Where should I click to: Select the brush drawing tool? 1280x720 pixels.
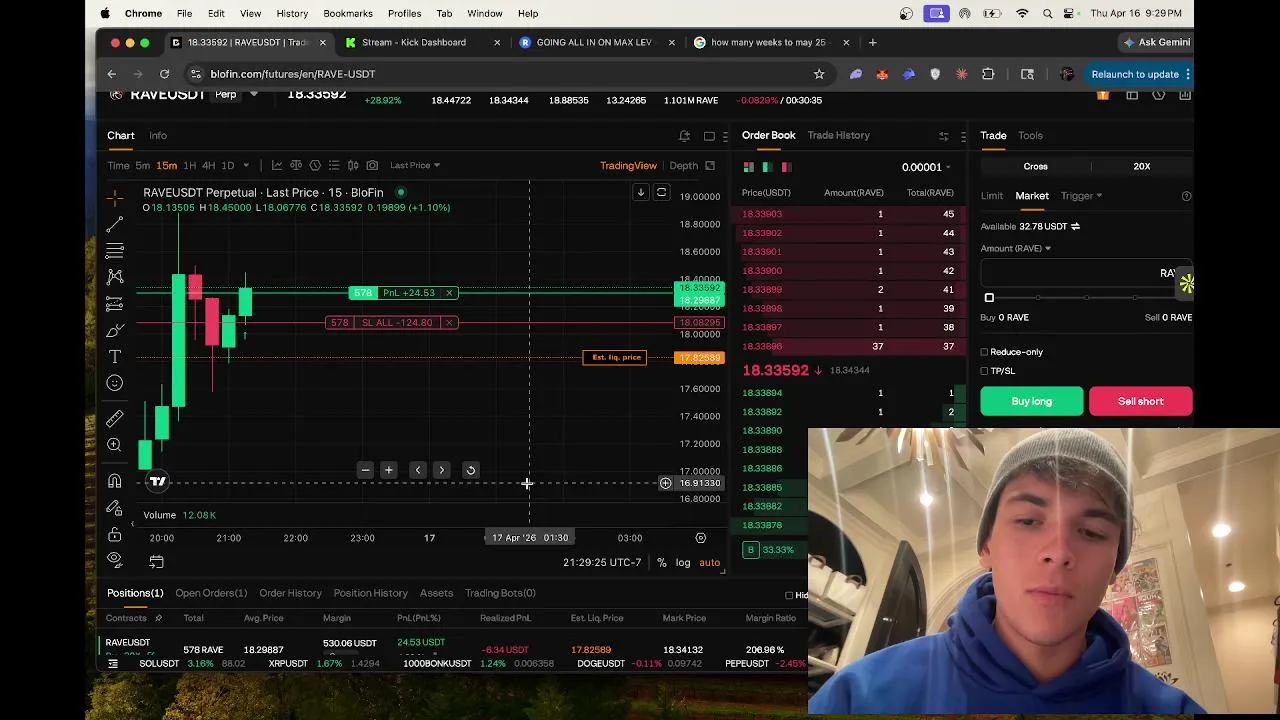pos(115,330)
